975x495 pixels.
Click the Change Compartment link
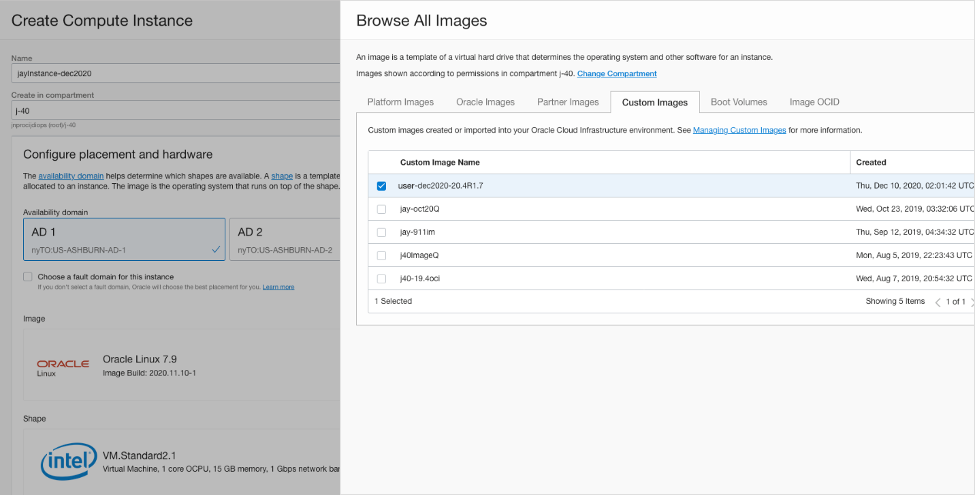point(617,74)
